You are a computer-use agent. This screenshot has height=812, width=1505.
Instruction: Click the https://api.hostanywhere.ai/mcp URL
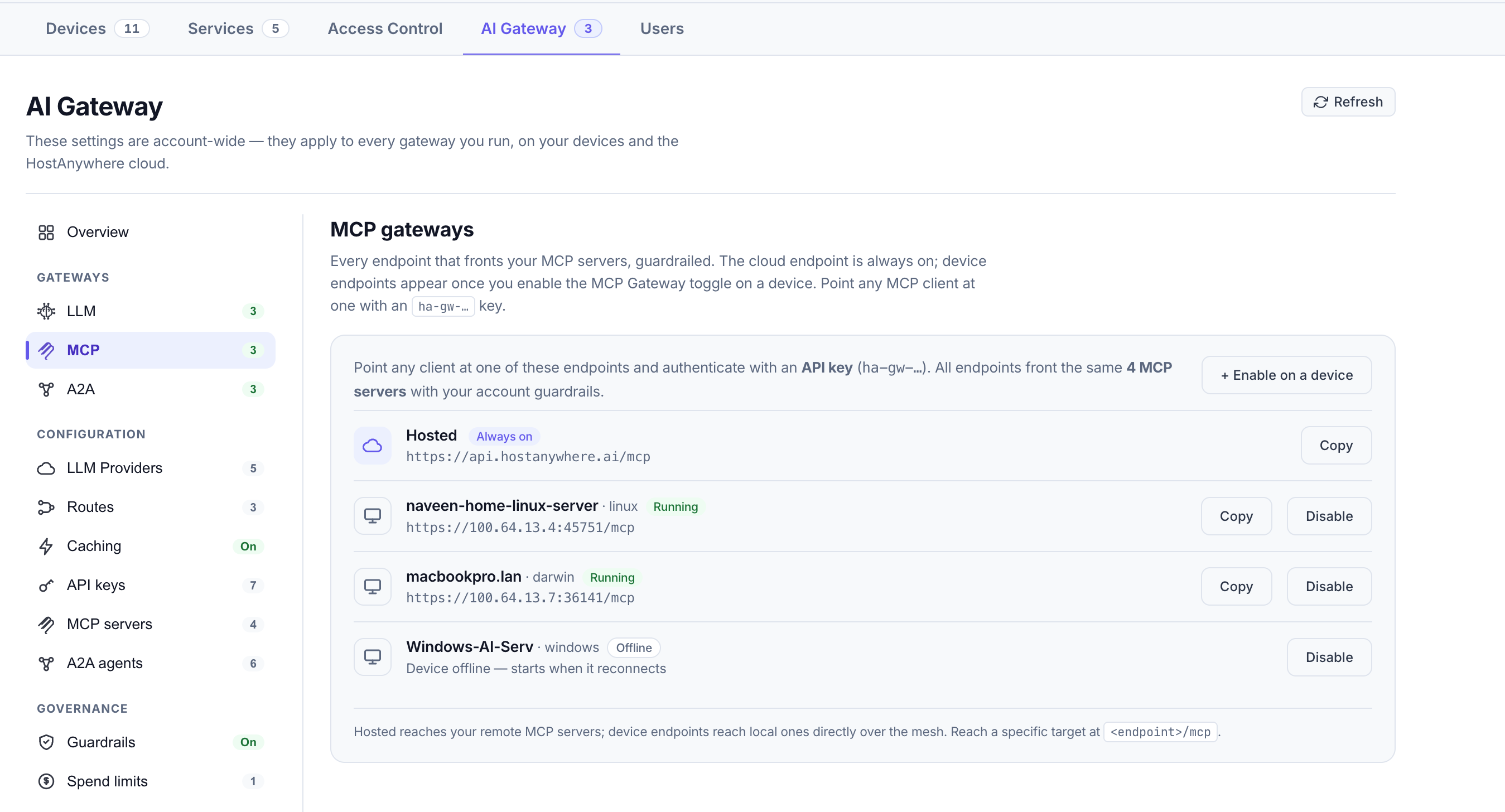coord(528,457)
